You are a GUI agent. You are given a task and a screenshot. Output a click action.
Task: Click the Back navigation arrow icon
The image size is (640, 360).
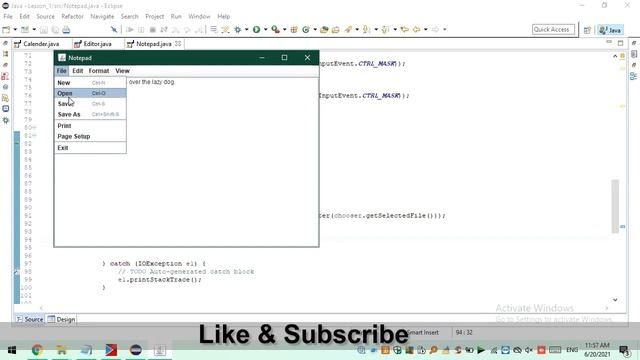tap(416, 29)
